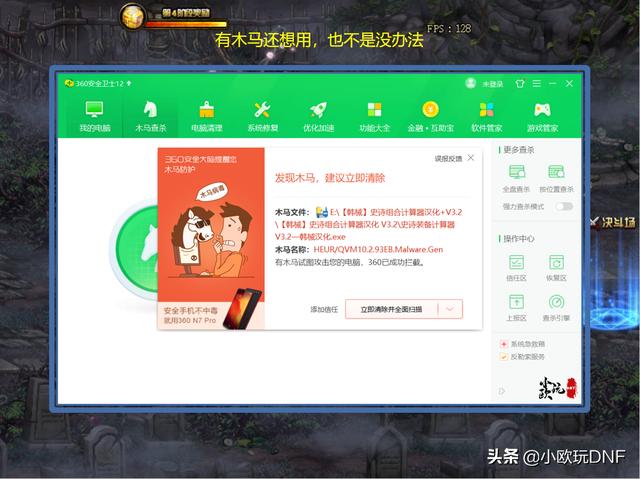Click the upgrade arrow beside 360安全卫士12
640x479 pixels.
click(129, 83)
